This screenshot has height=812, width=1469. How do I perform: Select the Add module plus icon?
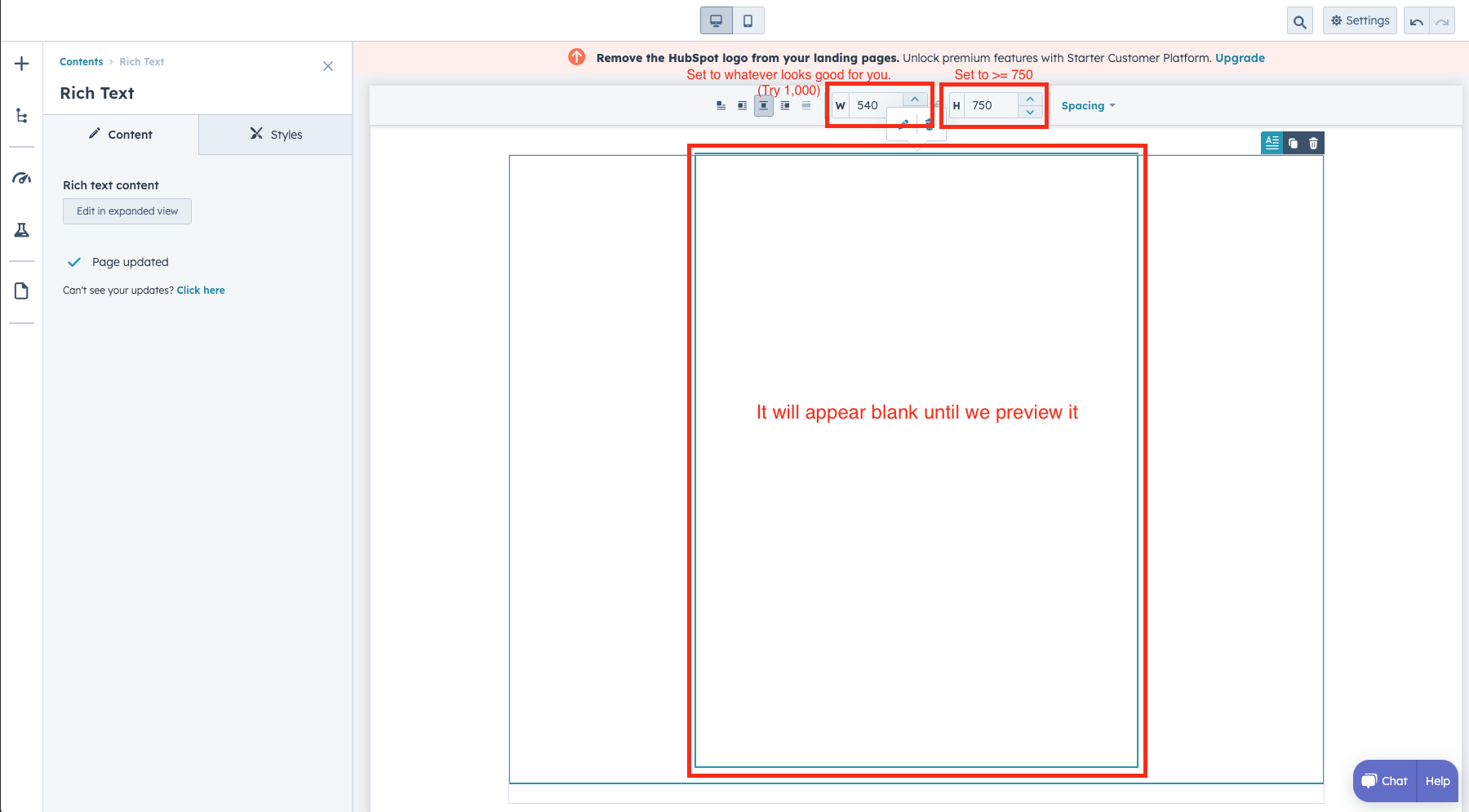pyautogui.click(x=21, y=63)
